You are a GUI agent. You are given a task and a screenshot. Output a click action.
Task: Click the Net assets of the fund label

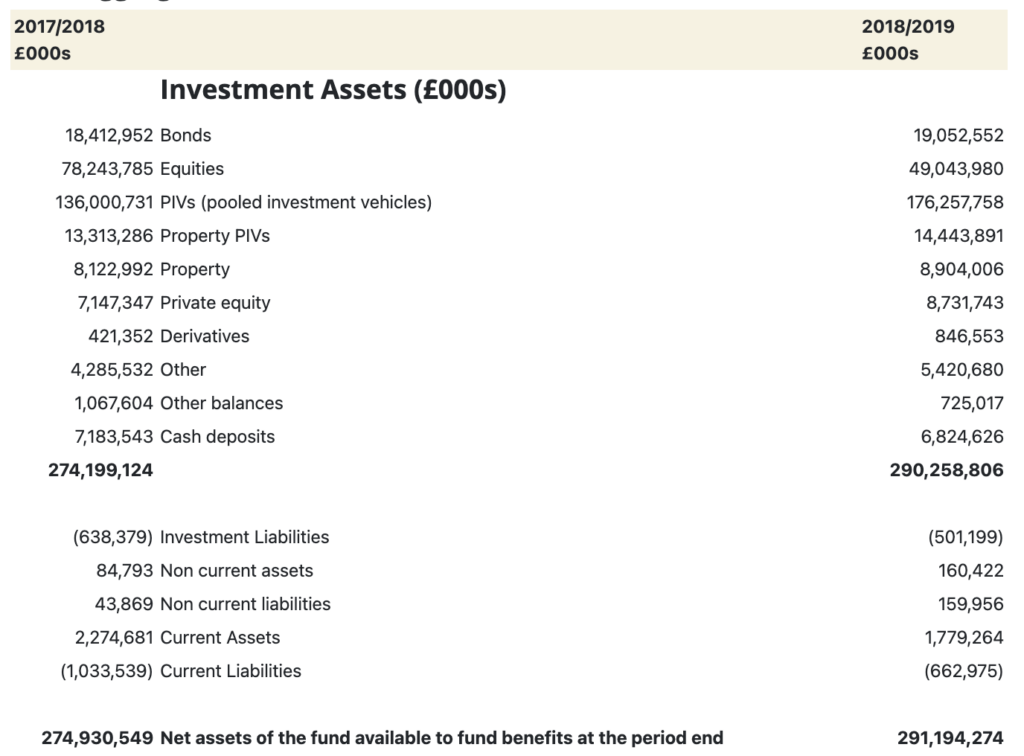pyautogui.click(x=441, y=738)
